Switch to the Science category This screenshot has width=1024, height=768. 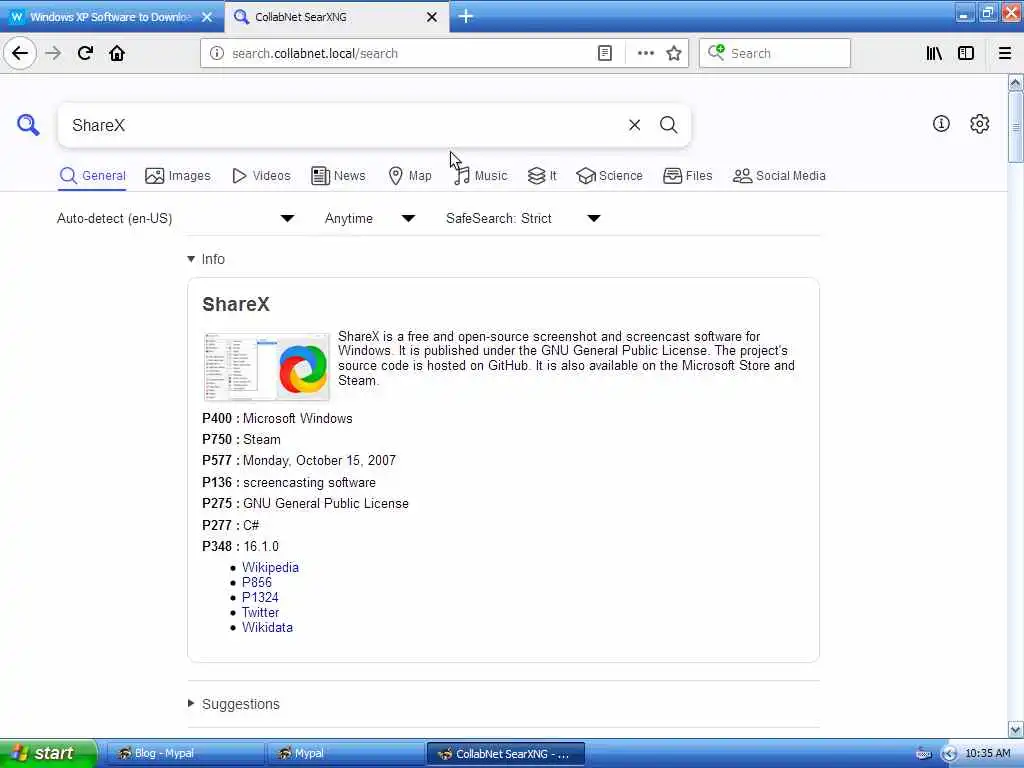point(609,176)
